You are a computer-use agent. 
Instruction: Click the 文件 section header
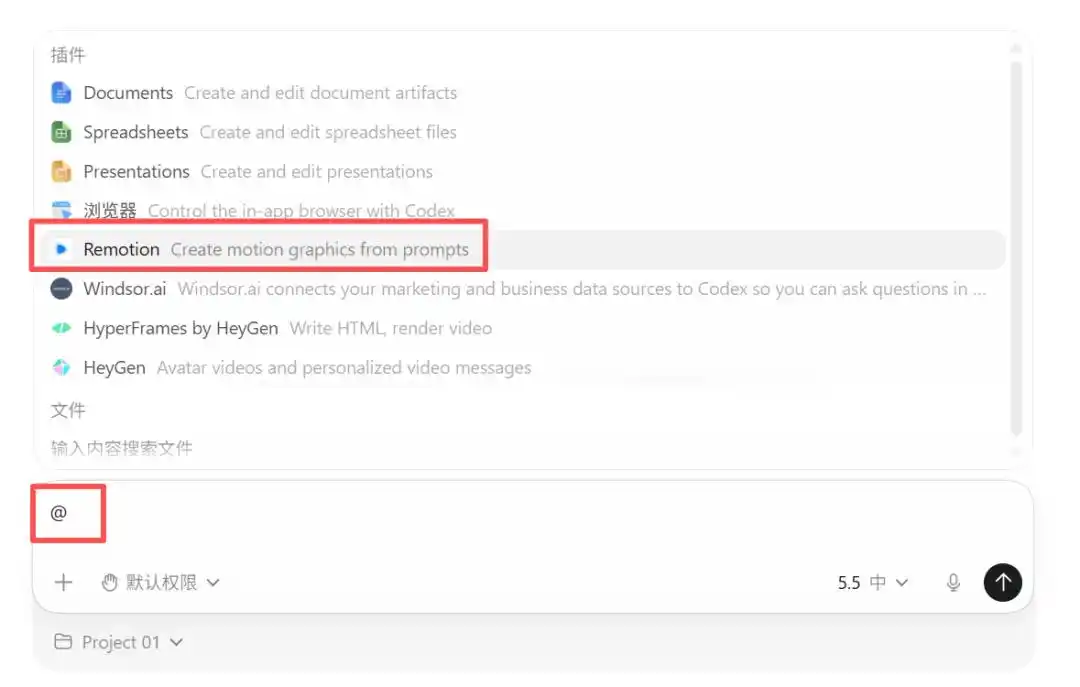pyautogui.click(x=68, y=410)
